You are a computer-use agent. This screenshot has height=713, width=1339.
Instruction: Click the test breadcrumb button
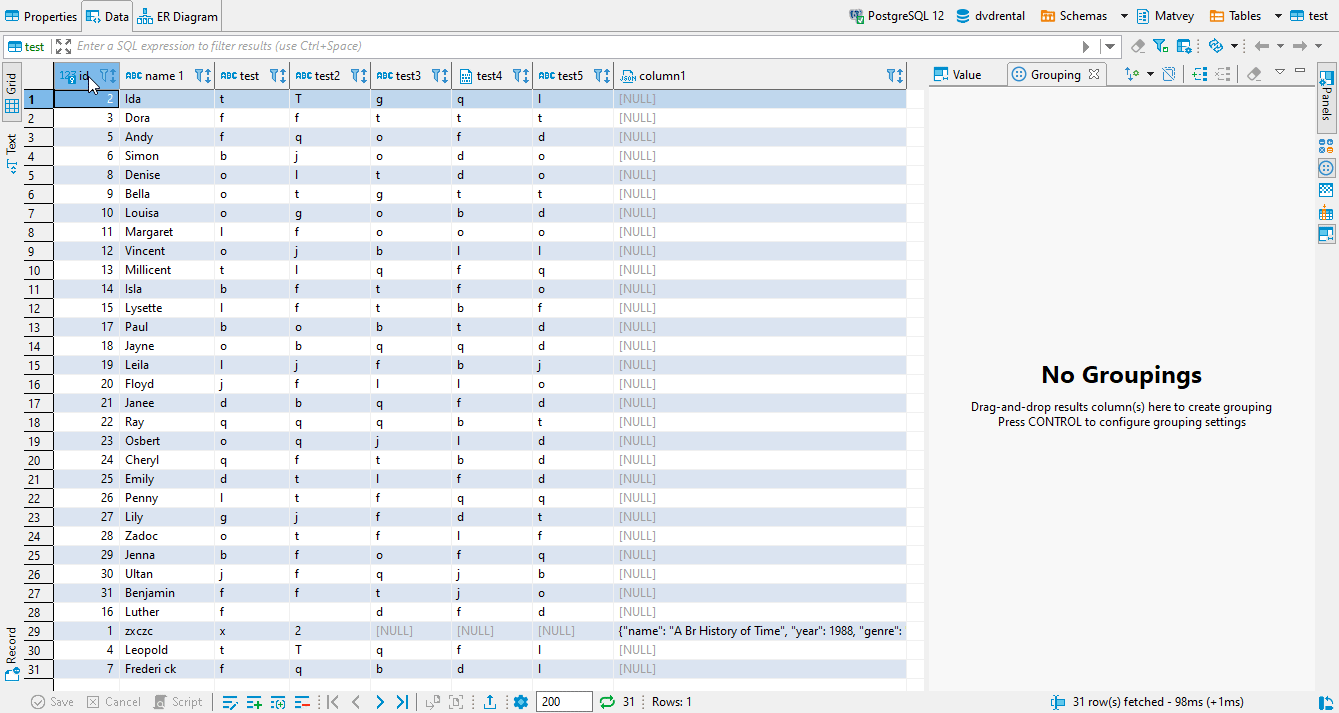pos(26,45)
